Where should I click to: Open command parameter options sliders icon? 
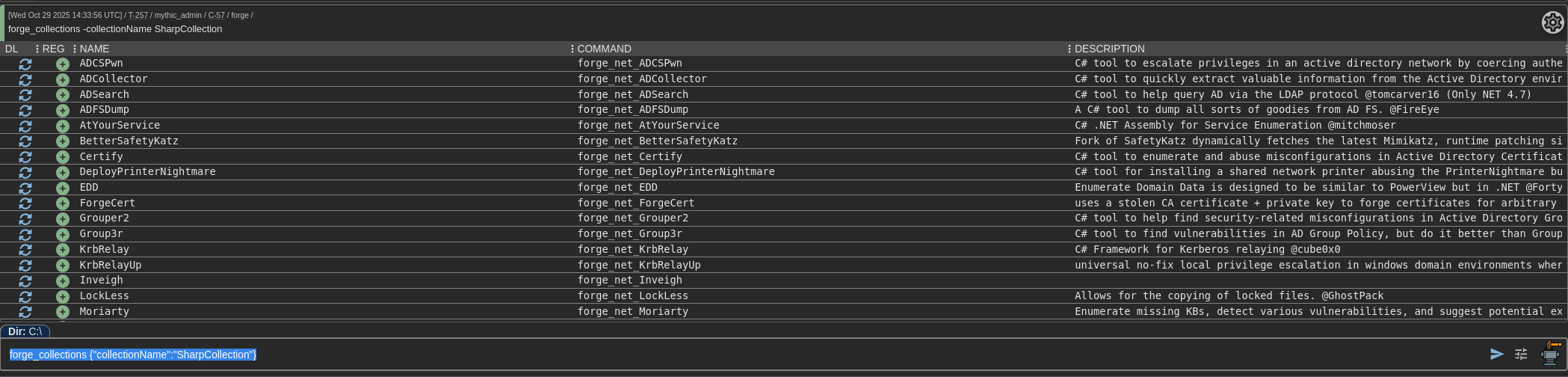(1521, 355)
